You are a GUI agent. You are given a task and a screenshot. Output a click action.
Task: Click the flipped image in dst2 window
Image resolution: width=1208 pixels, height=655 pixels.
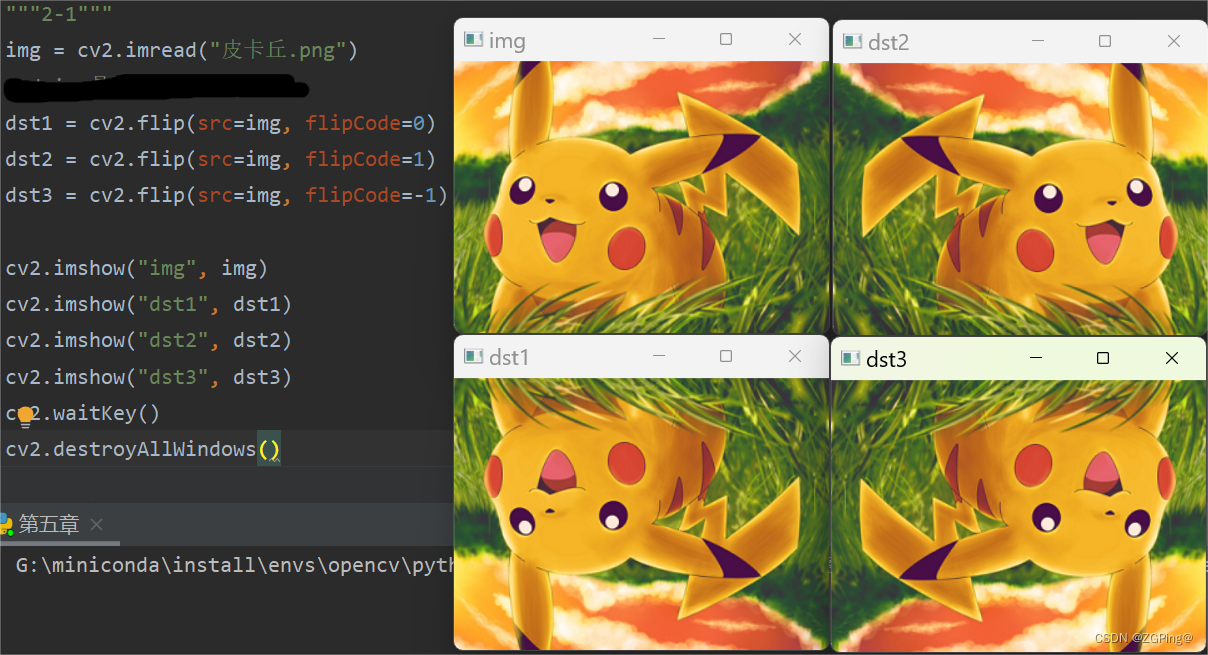click(x=1020, y=198)
